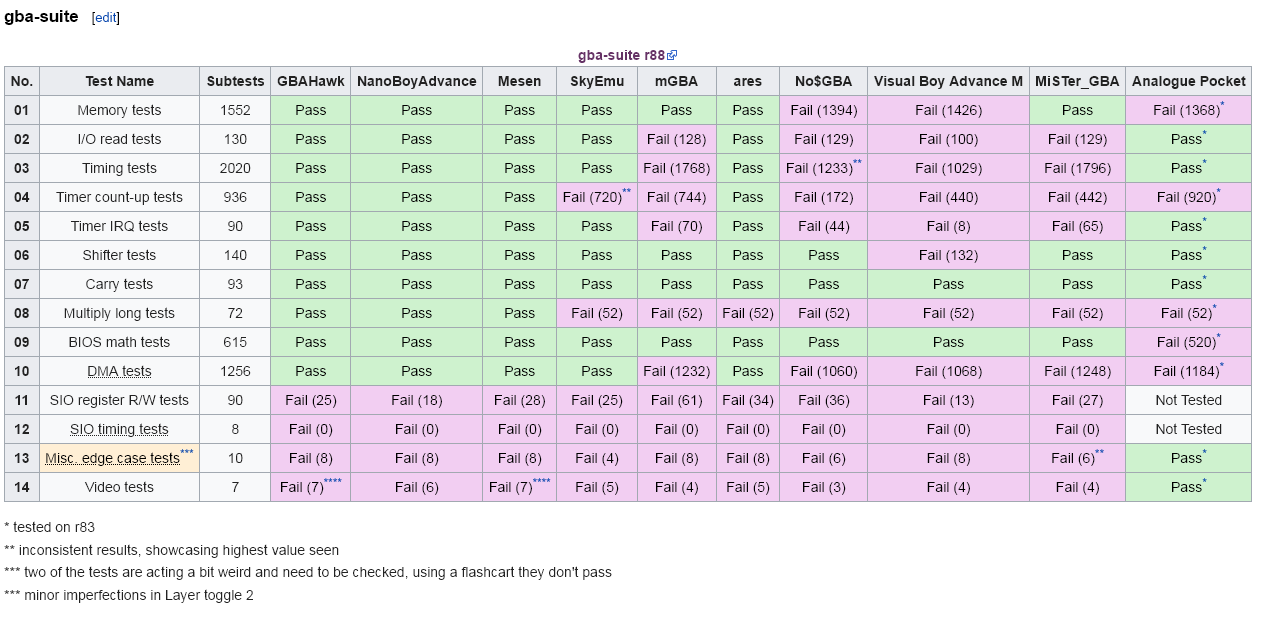Viewport: 1275px width, 628px height.
Task: Click Visual Boy Advance M Fail (132) cell
Action: click(948, 255)
